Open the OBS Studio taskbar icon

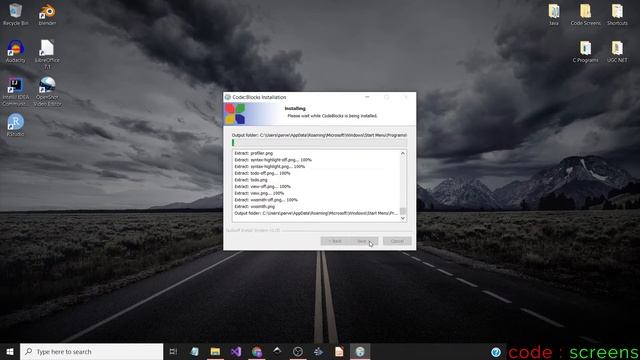point(298,351)
